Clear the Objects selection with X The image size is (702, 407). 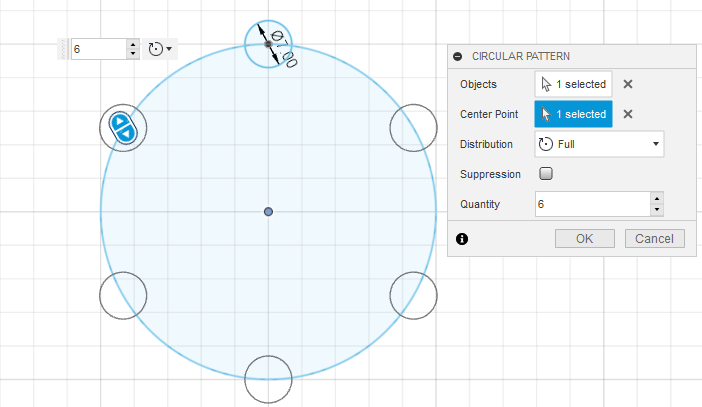(628, 84)
